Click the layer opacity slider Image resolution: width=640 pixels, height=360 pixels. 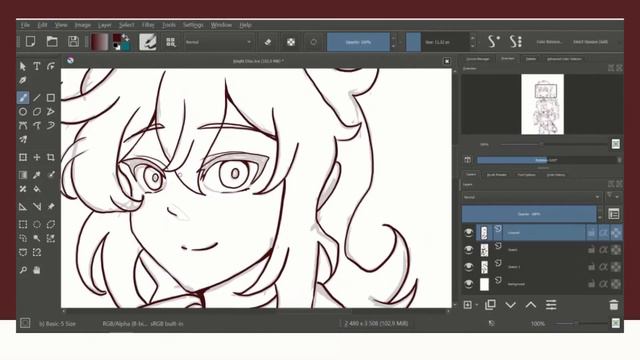(x=529, y=214)
